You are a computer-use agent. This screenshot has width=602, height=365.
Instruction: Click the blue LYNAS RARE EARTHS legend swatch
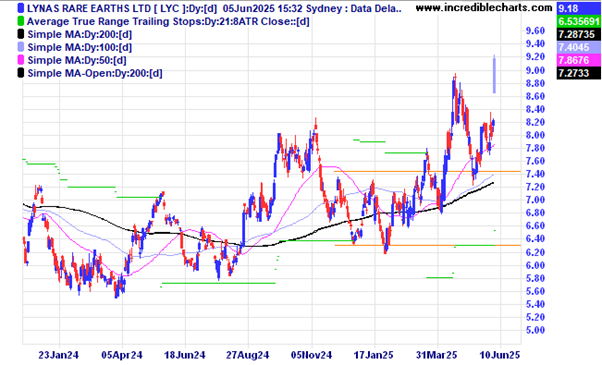pos(20,8)
